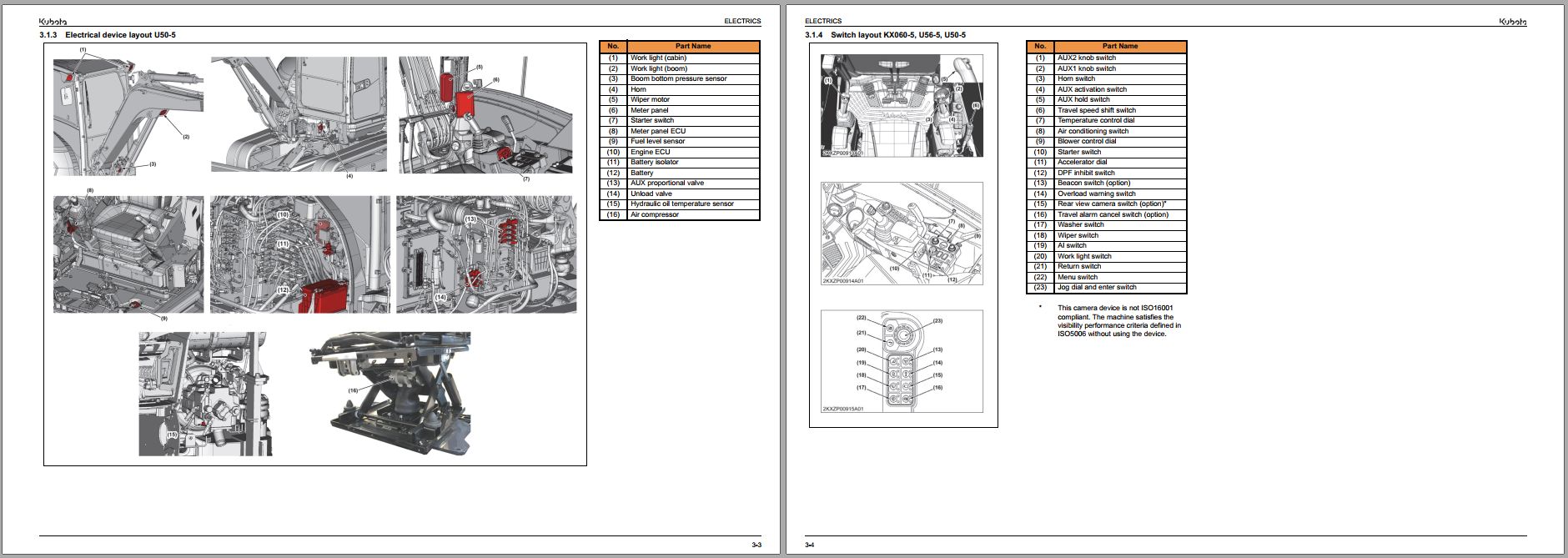Click the 'AI switch' row
The height and width of the screenshot is (558, 1568).
[1107, 246]
